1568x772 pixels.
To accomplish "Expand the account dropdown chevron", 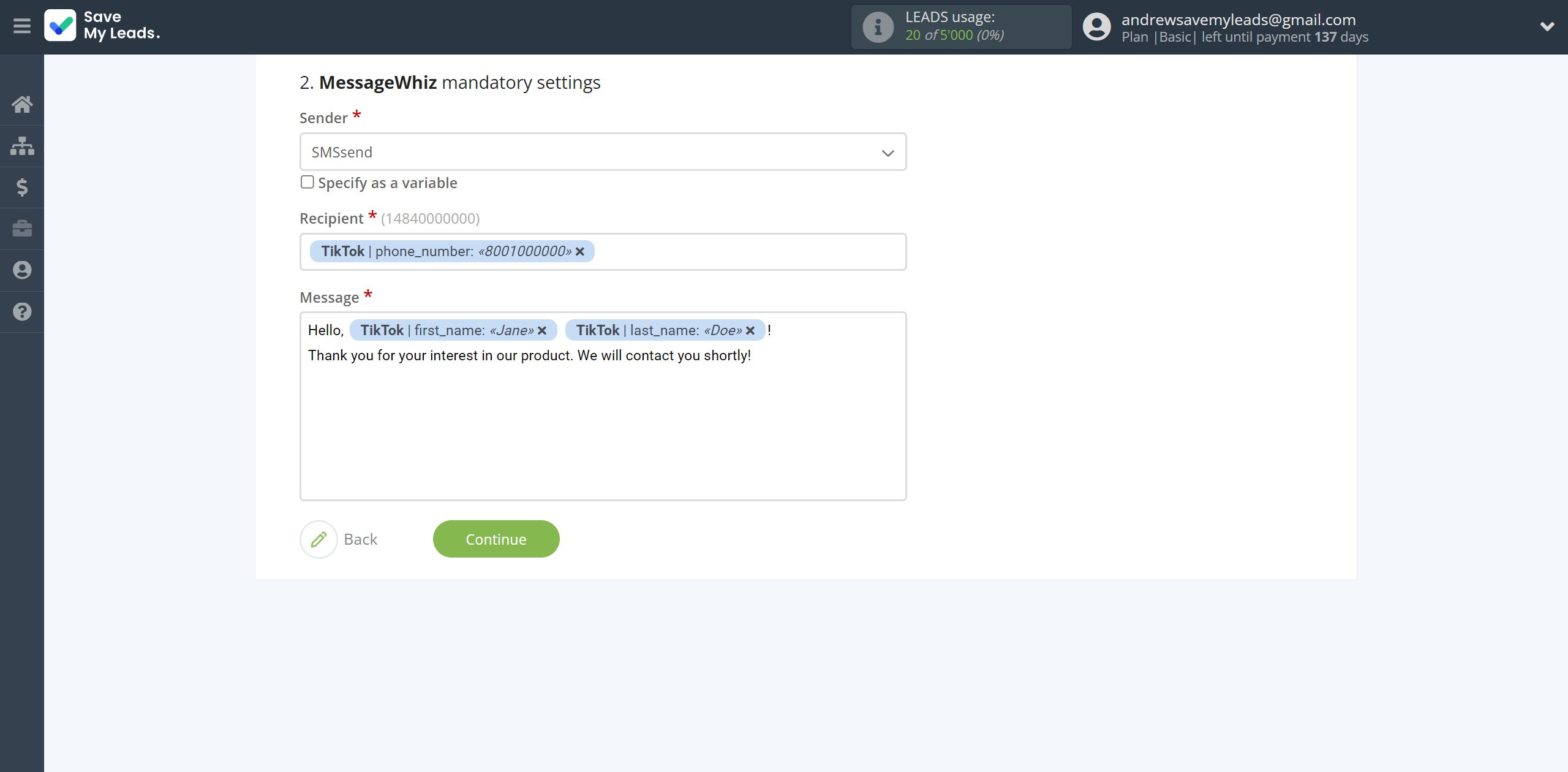I will pos(1547,26).
